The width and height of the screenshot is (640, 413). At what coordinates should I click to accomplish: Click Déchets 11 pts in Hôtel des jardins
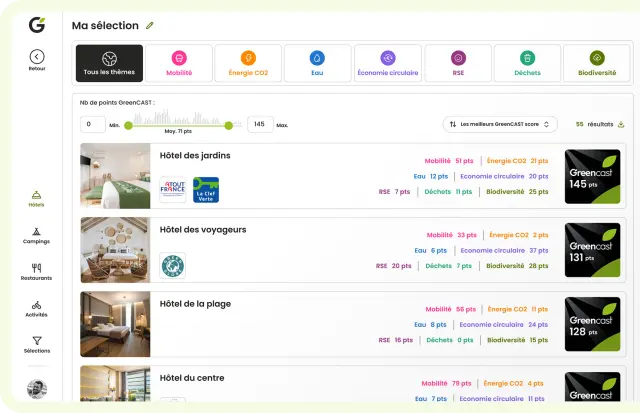[448, 191]
